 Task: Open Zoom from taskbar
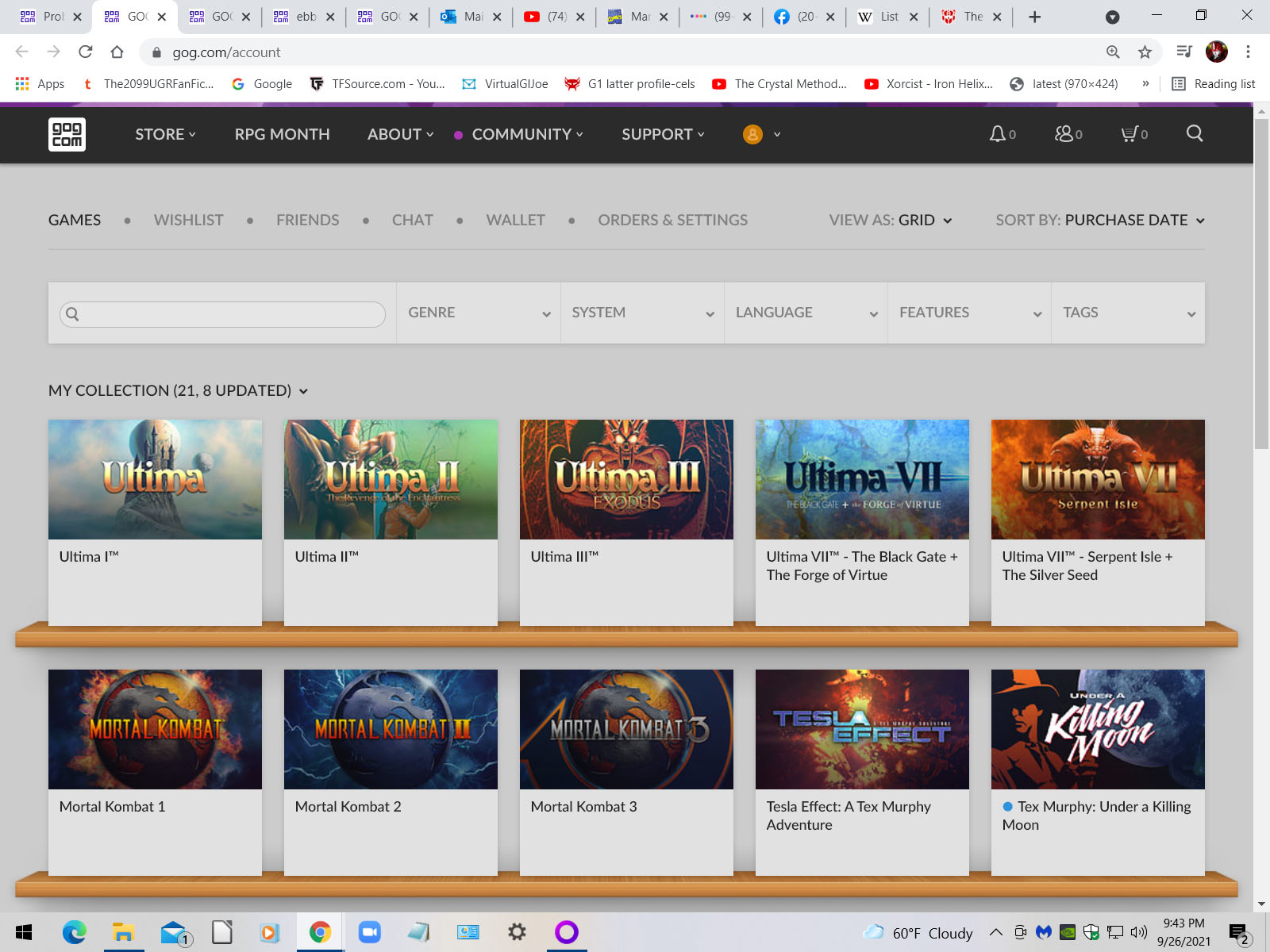click(369, 932)
